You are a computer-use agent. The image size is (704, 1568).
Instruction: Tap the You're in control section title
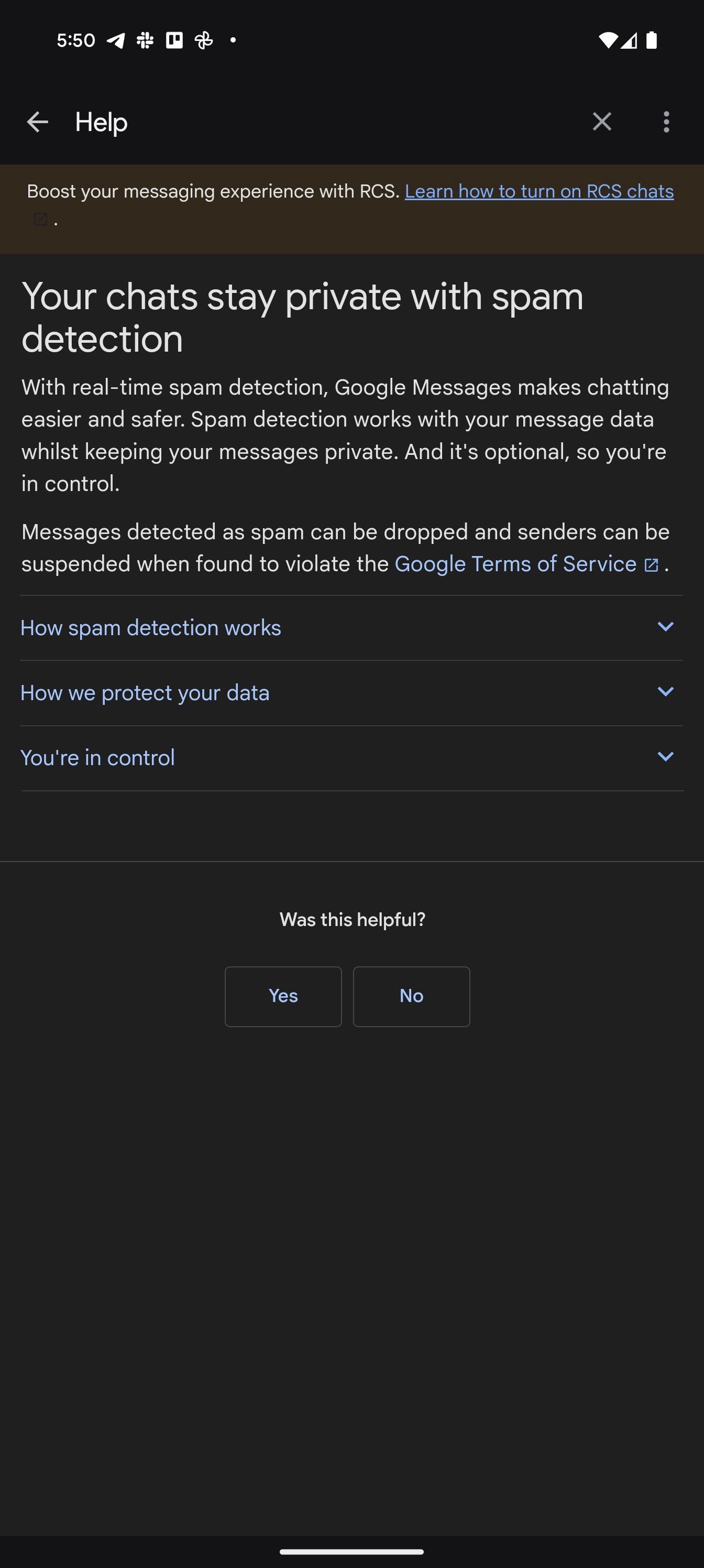97,758
